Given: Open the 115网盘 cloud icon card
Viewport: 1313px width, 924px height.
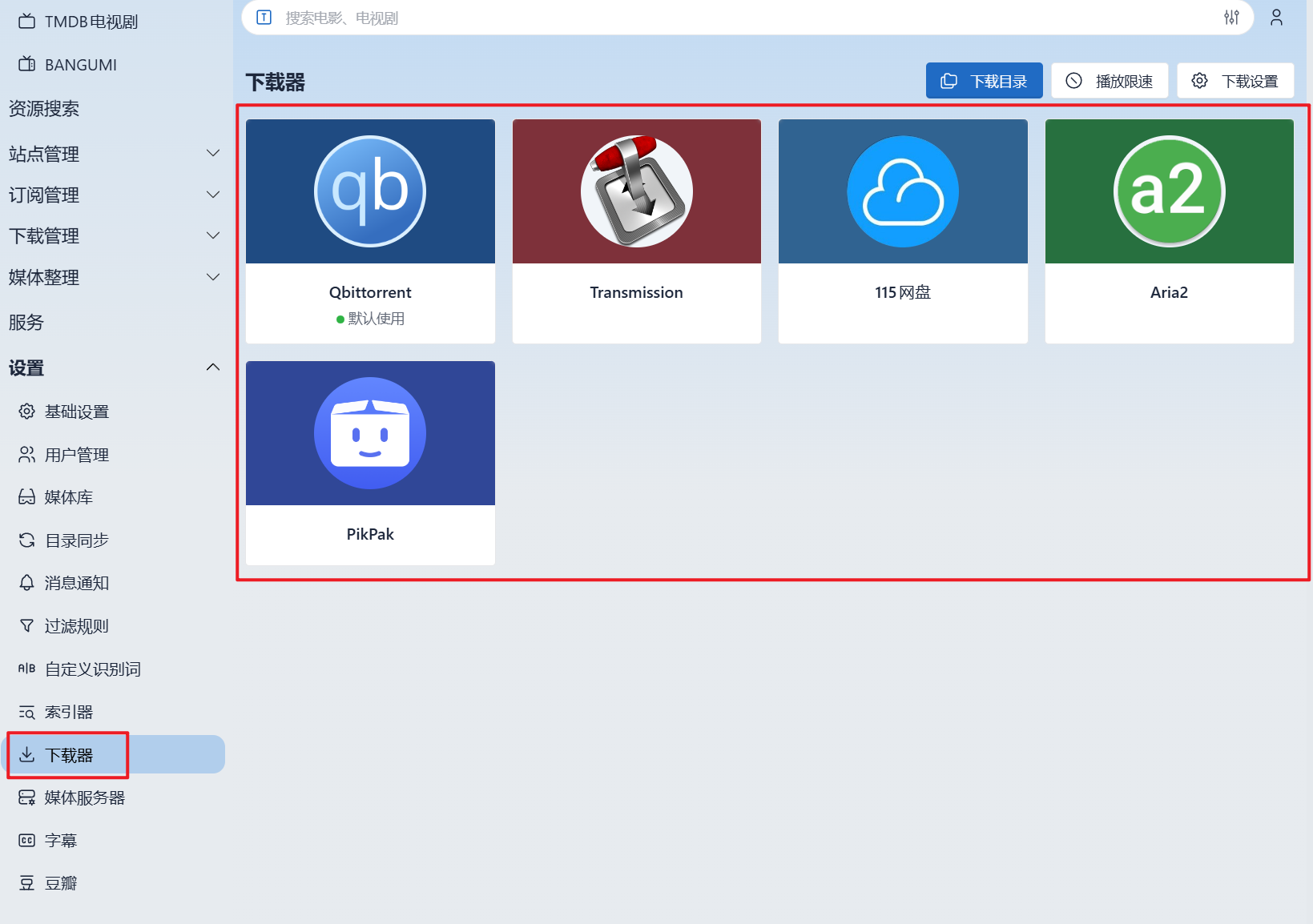Looking at the screenshot, I should coord(903,191).
